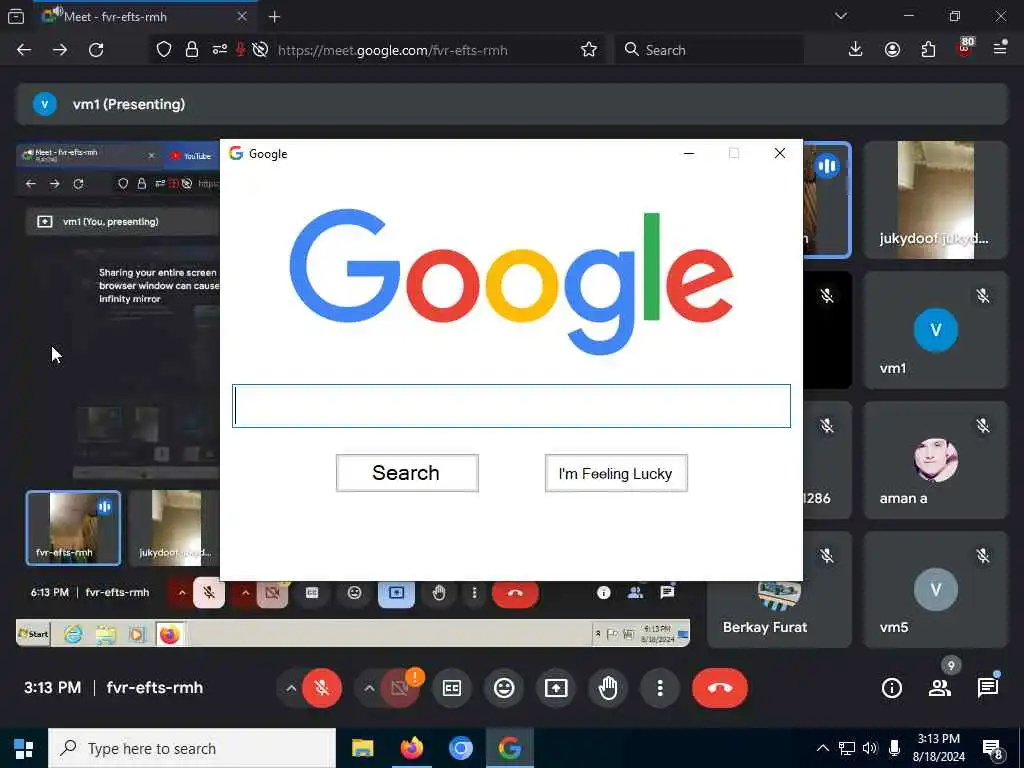The height and width of the screenshot is (768, 1024).
Task: Click the Type here to search box
Action: click(192, 748)
